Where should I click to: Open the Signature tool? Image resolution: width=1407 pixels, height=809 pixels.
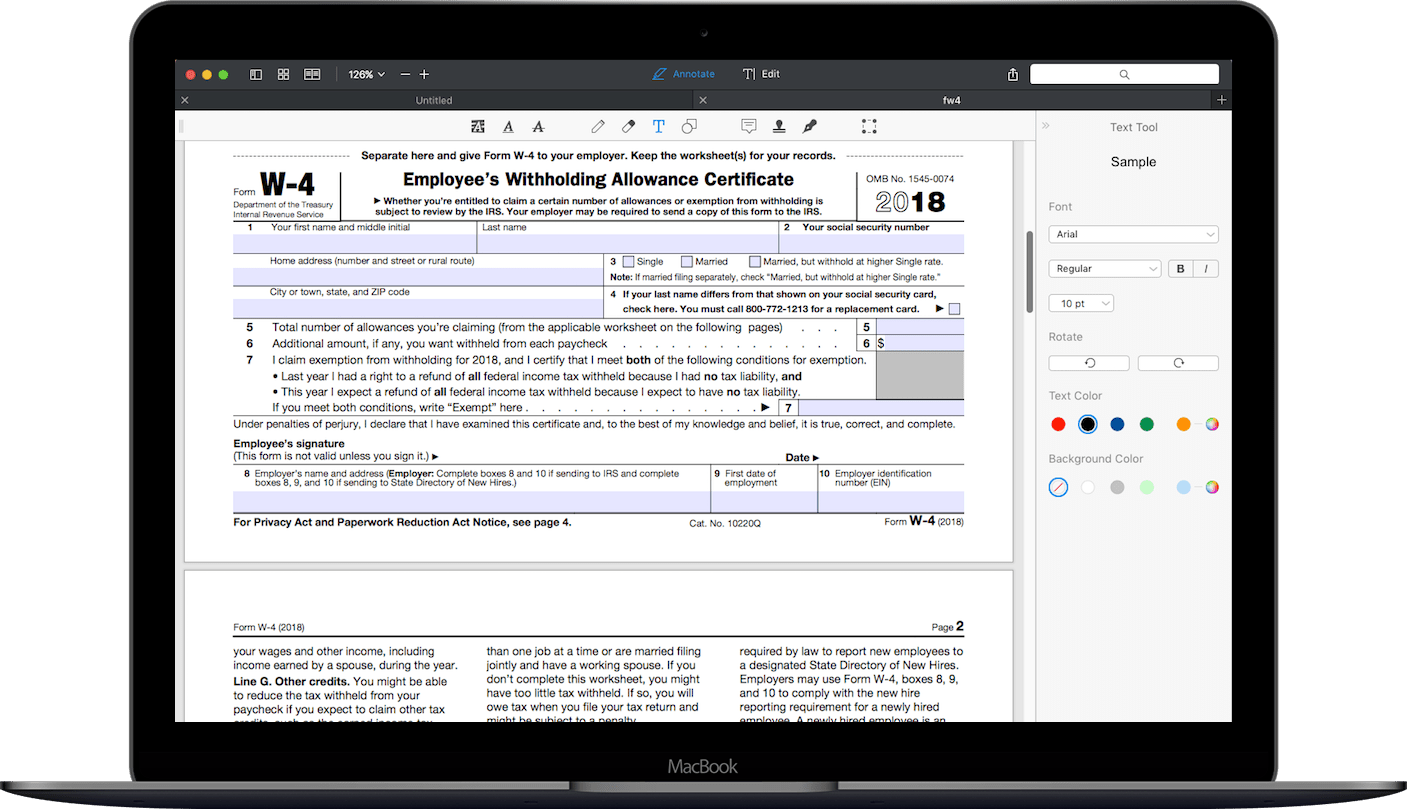(x=810, y=126)
